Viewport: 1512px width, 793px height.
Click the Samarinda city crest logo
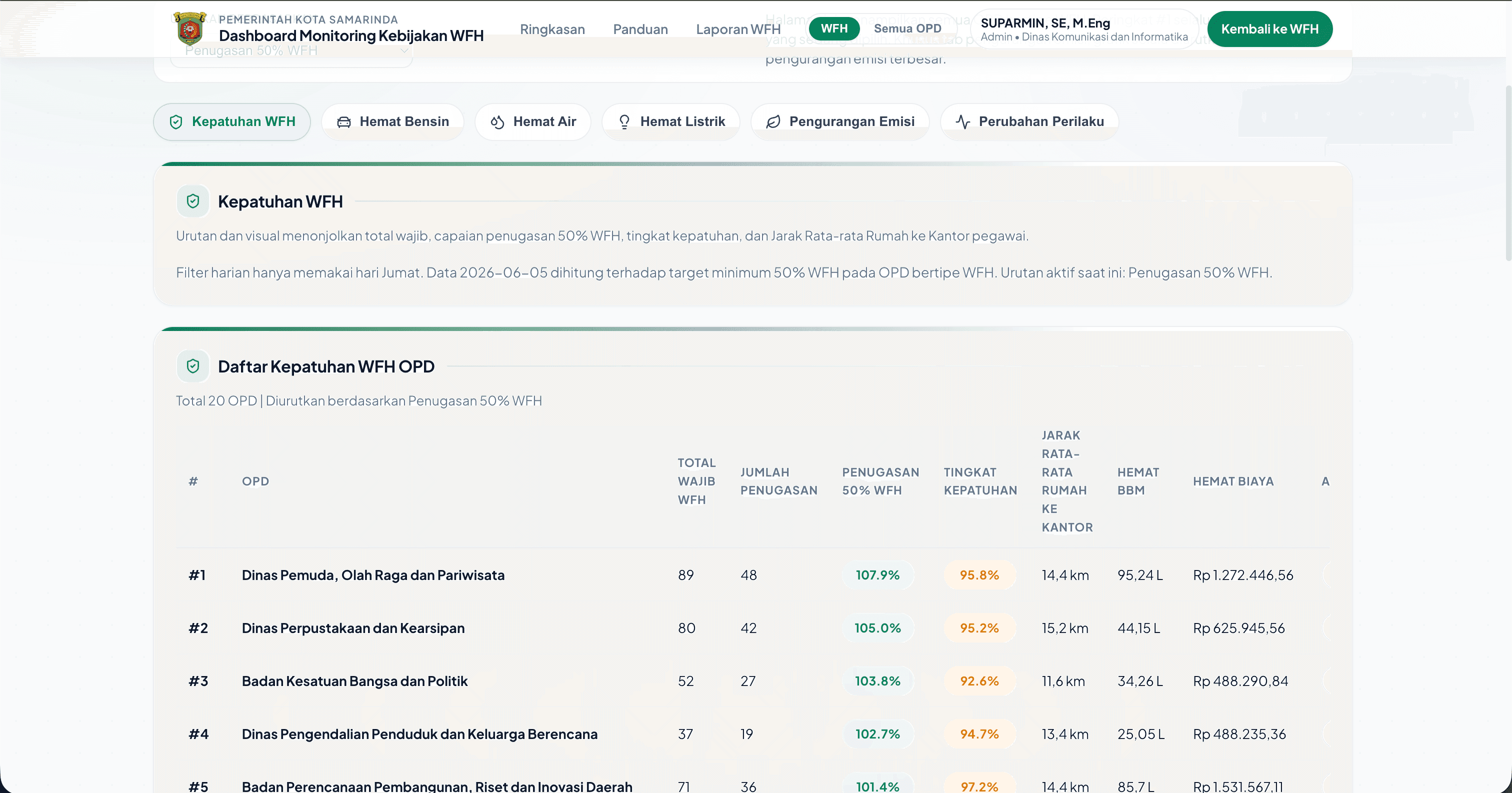pos(190,28)
